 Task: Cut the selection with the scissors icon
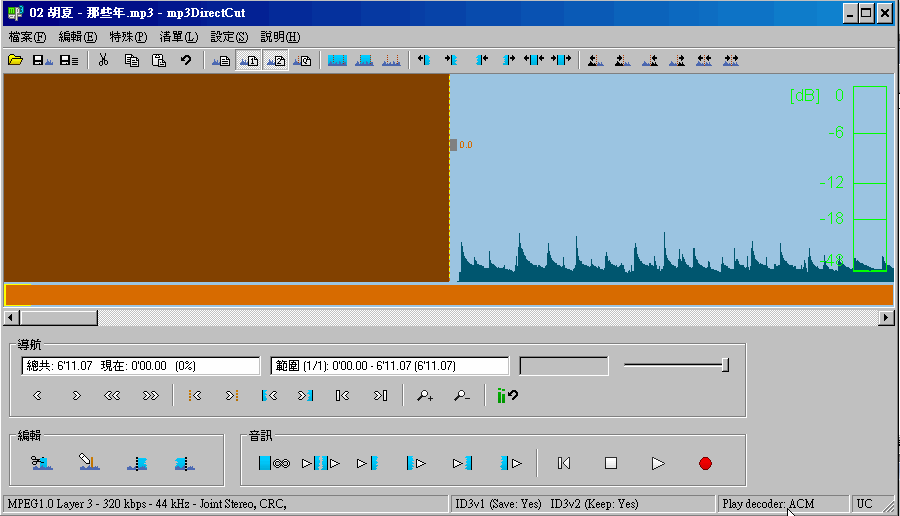[103, 60]
